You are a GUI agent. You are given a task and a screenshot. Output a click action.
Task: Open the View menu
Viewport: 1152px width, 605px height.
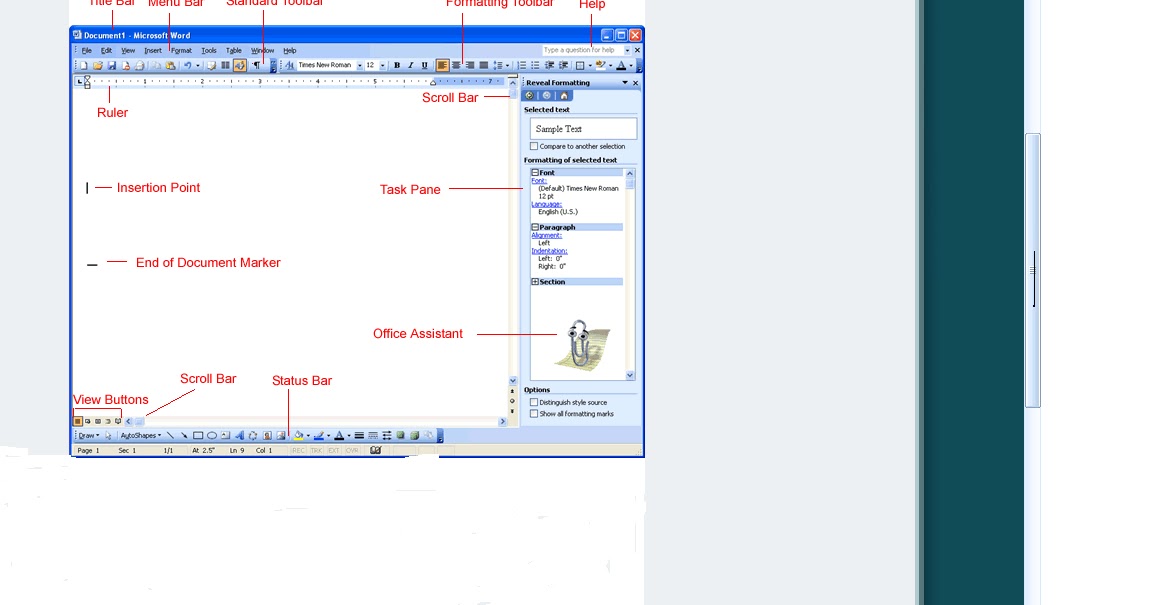pyautogui.click(x=128, y=51)
